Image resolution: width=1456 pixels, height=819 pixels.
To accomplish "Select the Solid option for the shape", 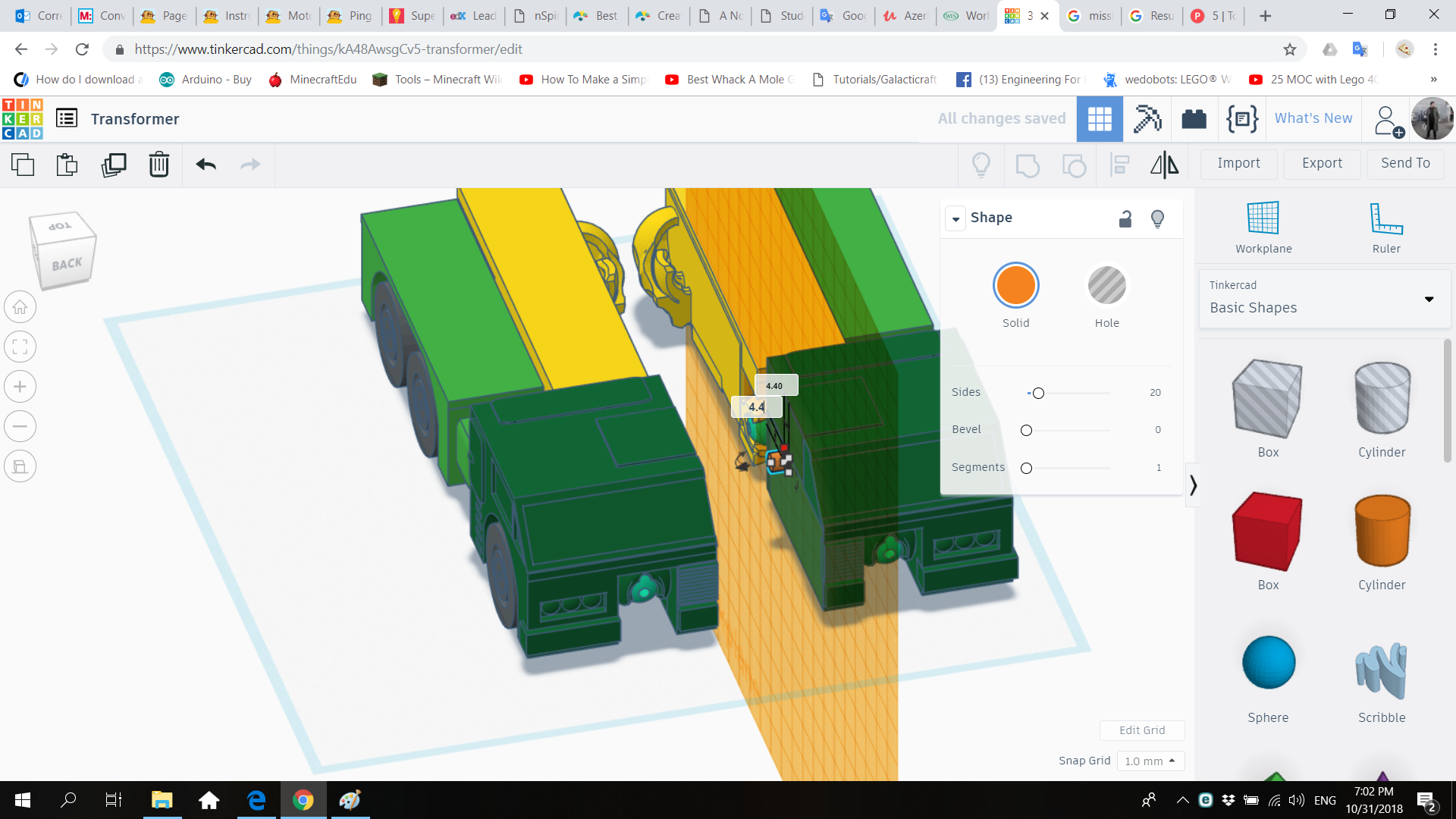I will point(1015,285).
